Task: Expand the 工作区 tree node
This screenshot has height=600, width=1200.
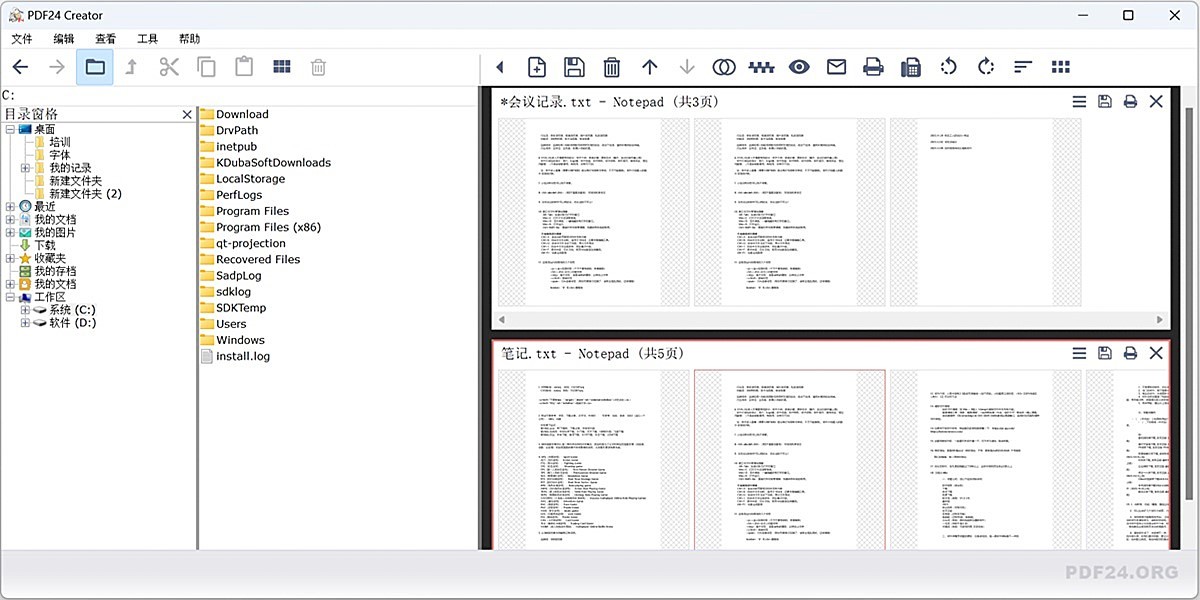Action: point(8,297)
